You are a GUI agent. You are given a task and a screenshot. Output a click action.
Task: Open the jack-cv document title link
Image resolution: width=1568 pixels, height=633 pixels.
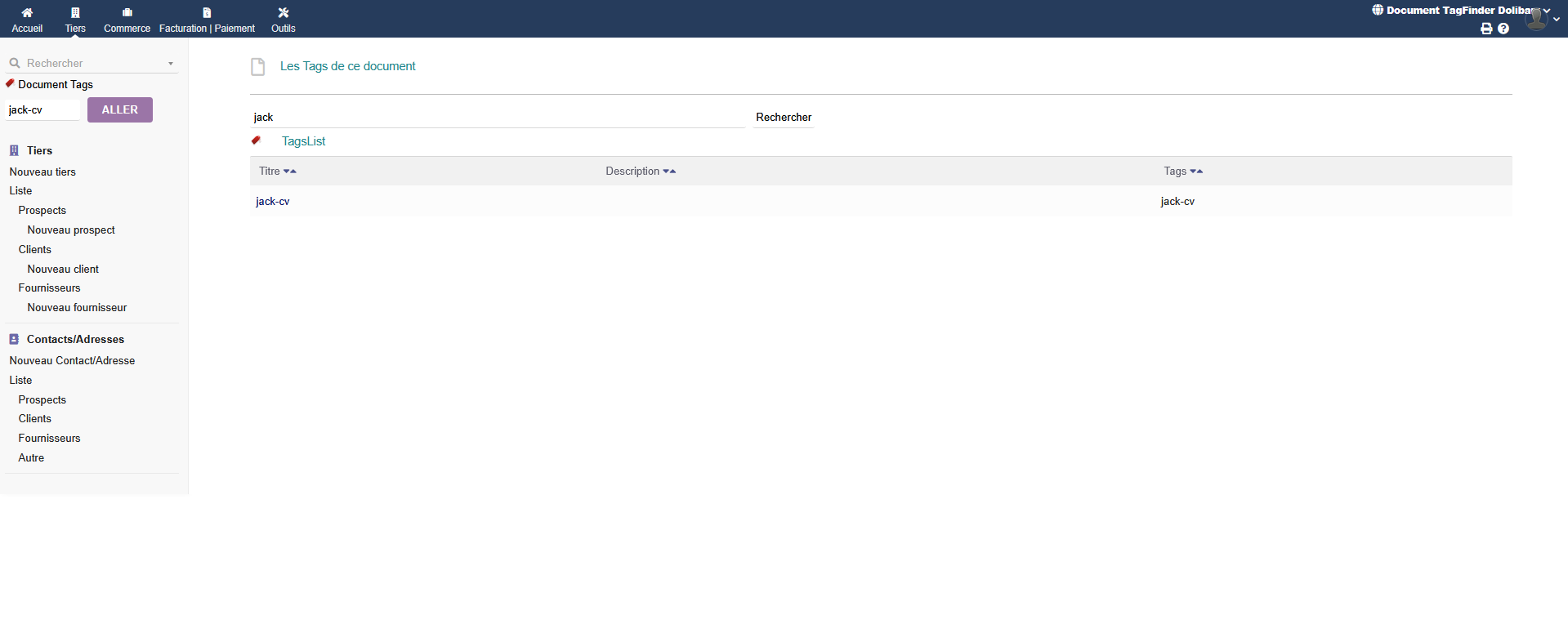pos(273,202)
